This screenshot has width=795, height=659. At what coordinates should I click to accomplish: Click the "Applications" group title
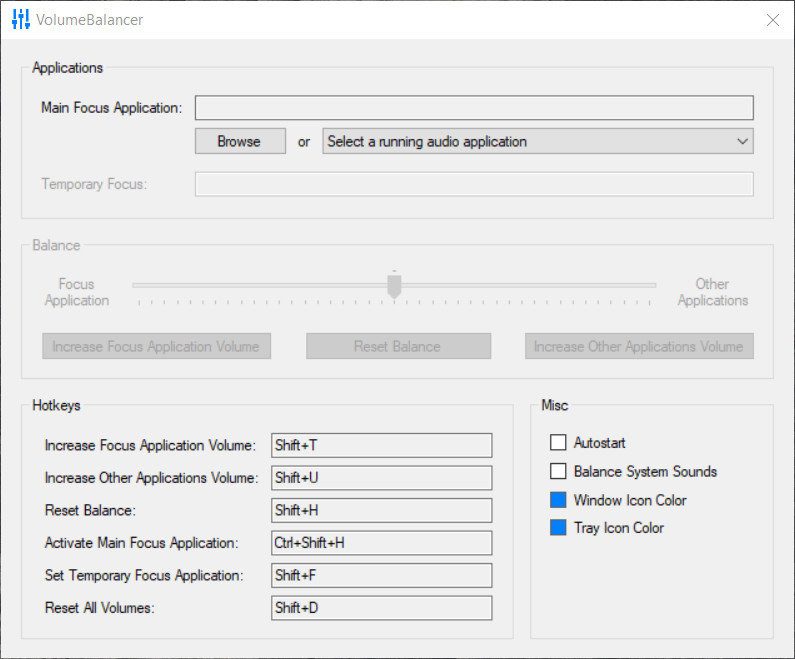tap(67, 68)
